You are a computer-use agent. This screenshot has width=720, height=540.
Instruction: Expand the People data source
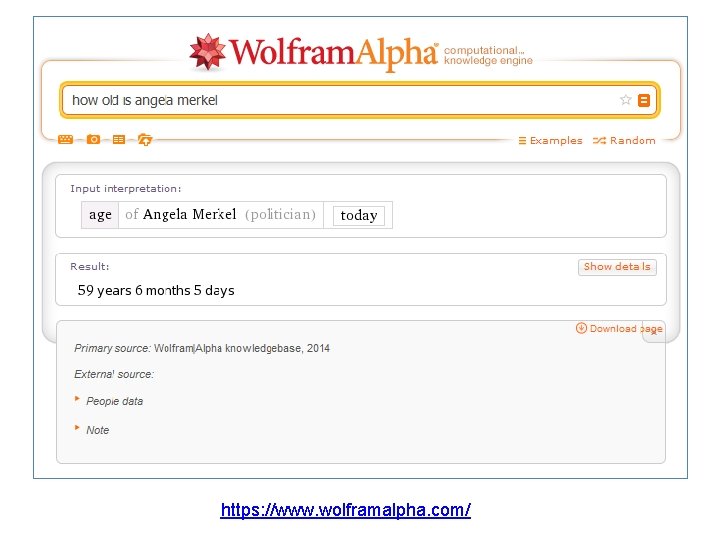114,401
